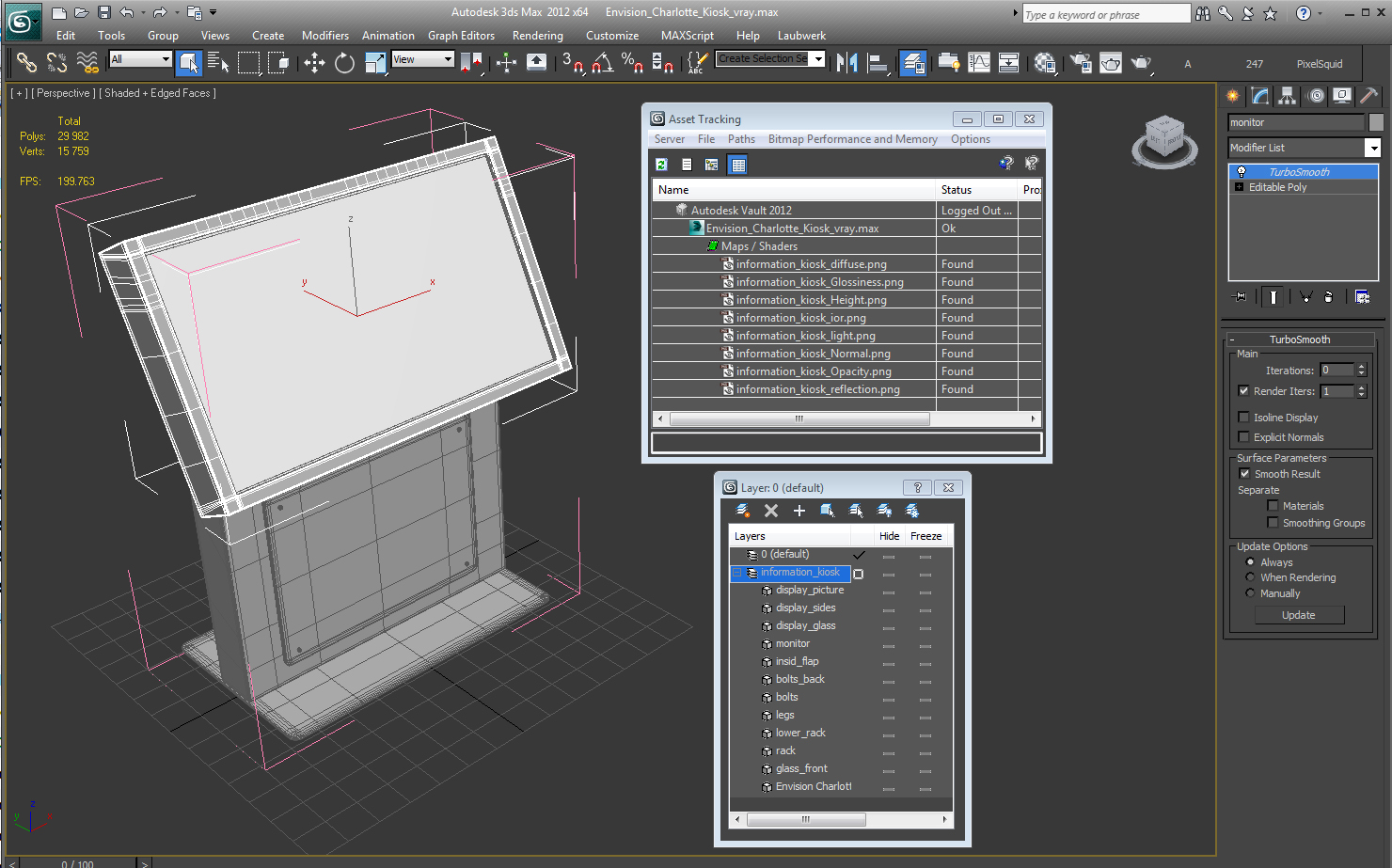Open the Align tool

[878, 63]
